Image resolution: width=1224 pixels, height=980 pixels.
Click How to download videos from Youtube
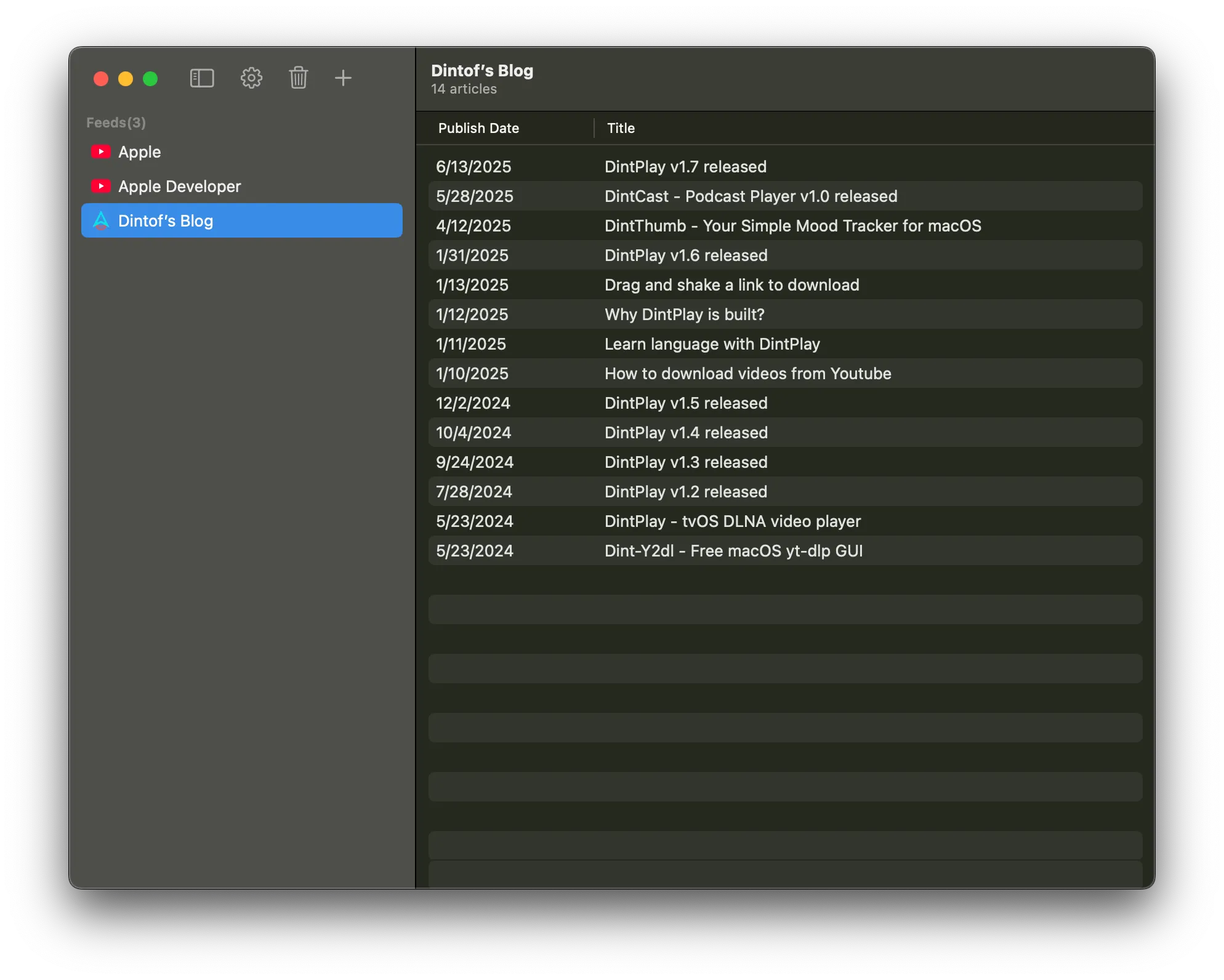pos(747,373)
